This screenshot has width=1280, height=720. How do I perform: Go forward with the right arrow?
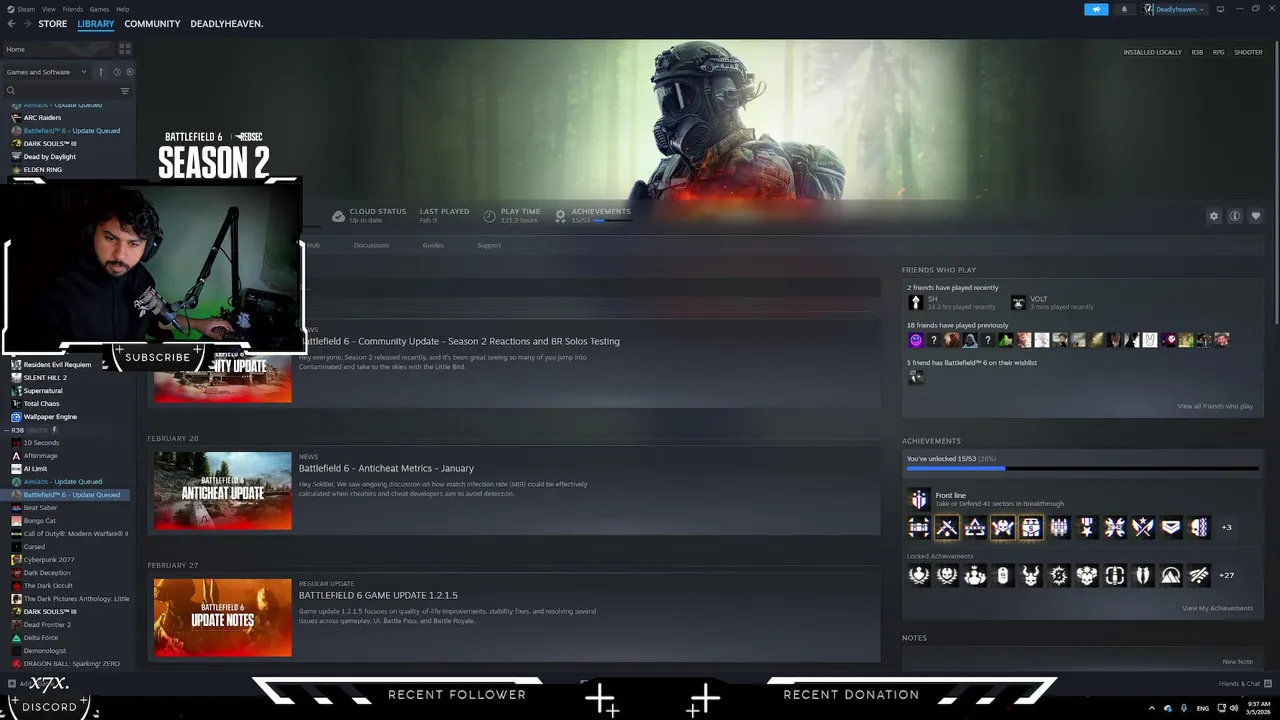tap(26, 24)
